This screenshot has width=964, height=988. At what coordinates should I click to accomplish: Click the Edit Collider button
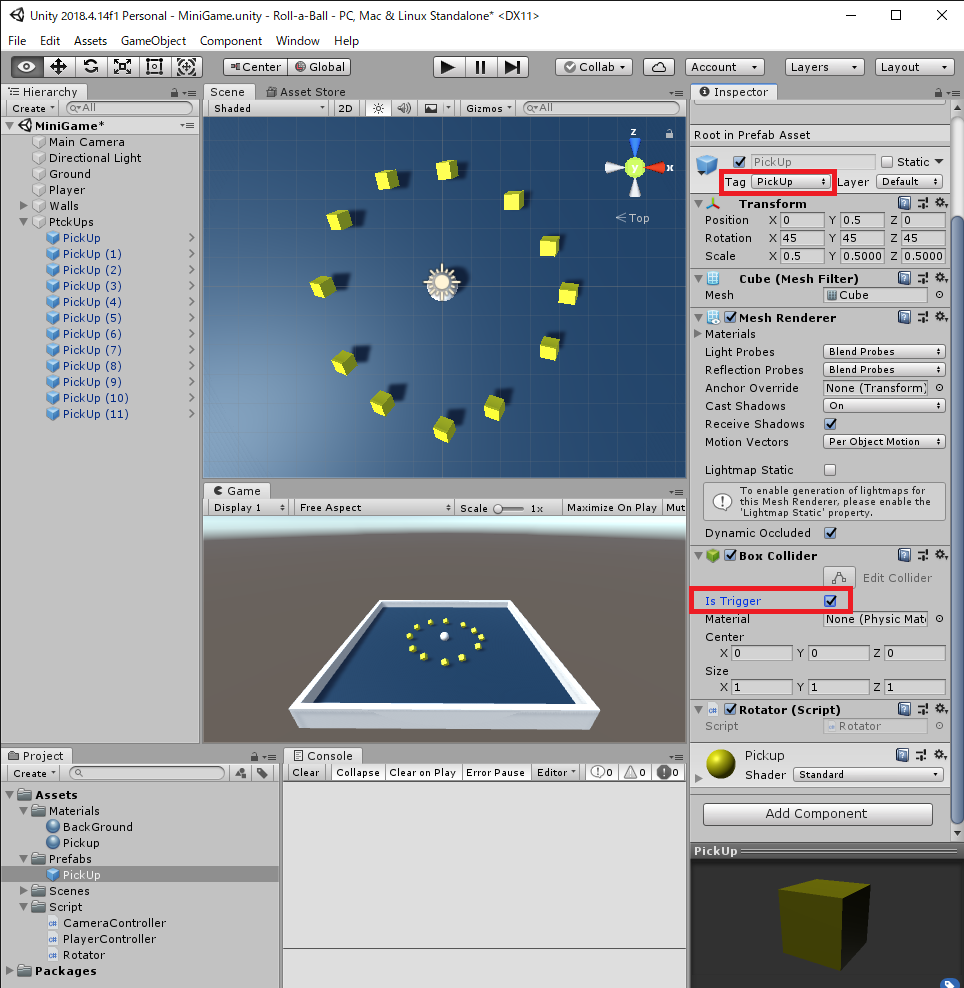pyautogui.click(x=839, y=578)
